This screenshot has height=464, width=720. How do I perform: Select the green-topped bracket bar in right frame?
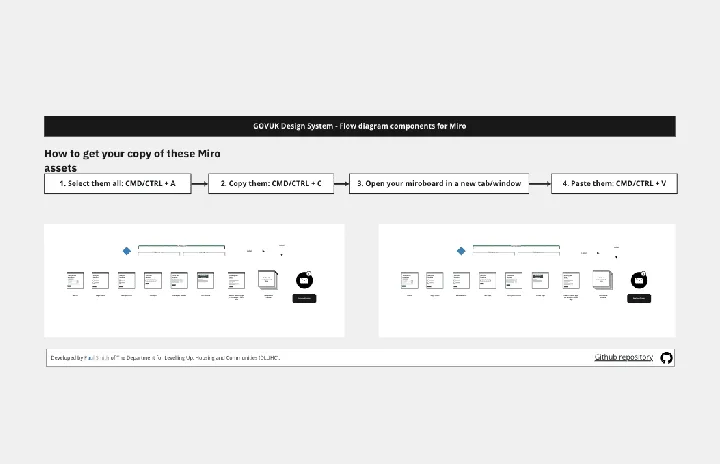[x=516, y=249]
